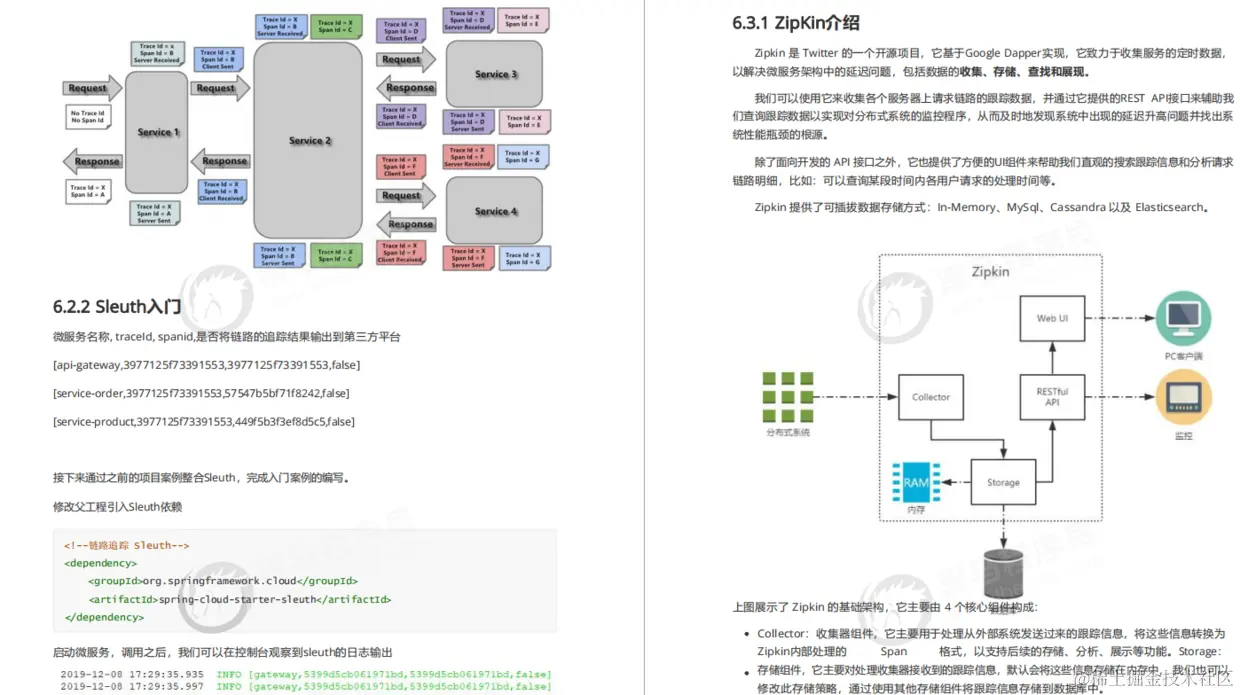
Task: Click the 'No Trace Id No Span Id' note
Action: click(x=88, y=118)
